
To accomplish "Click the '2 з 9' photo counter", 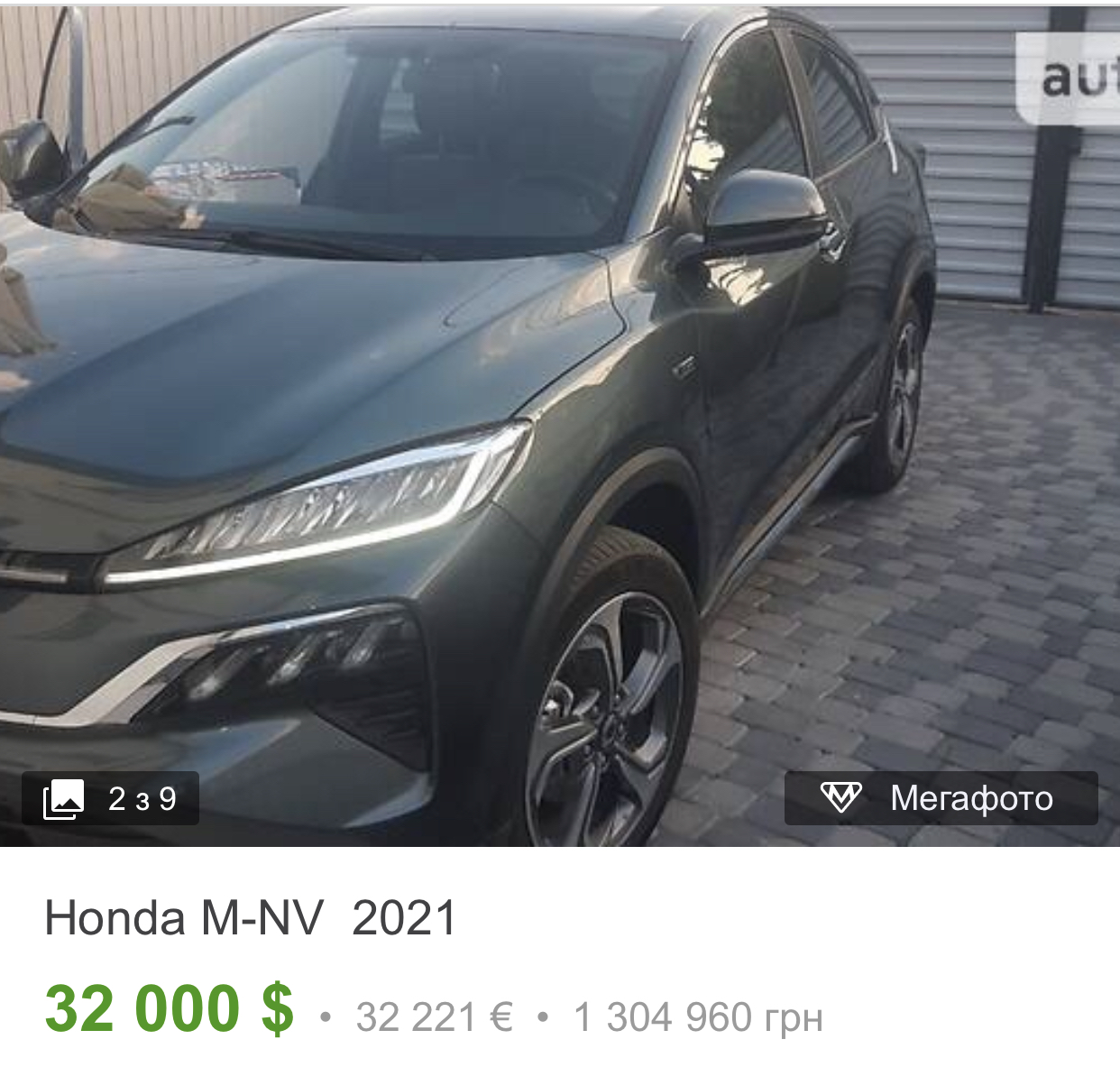I will tap(142, 799).
